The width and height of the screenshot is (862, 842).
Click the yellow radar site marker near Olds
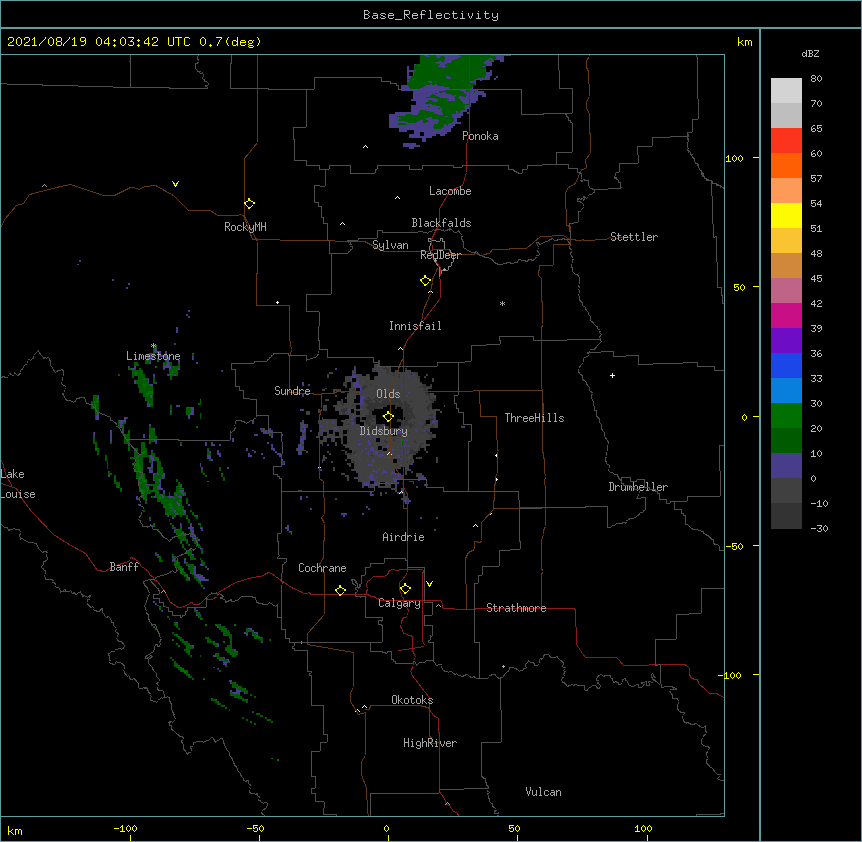pos(388,416)
